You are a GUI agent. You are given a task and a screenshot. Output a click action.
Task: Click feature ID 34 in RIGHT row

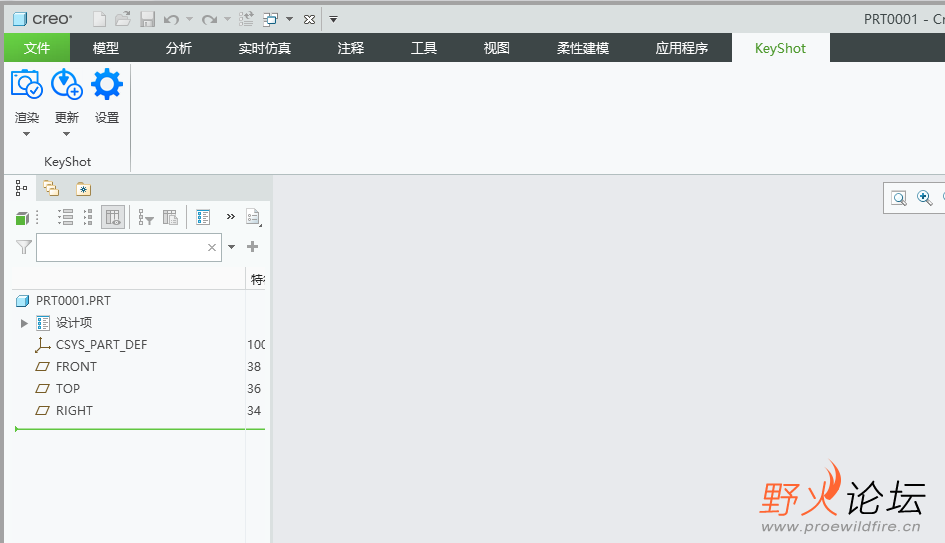point(254,410)
